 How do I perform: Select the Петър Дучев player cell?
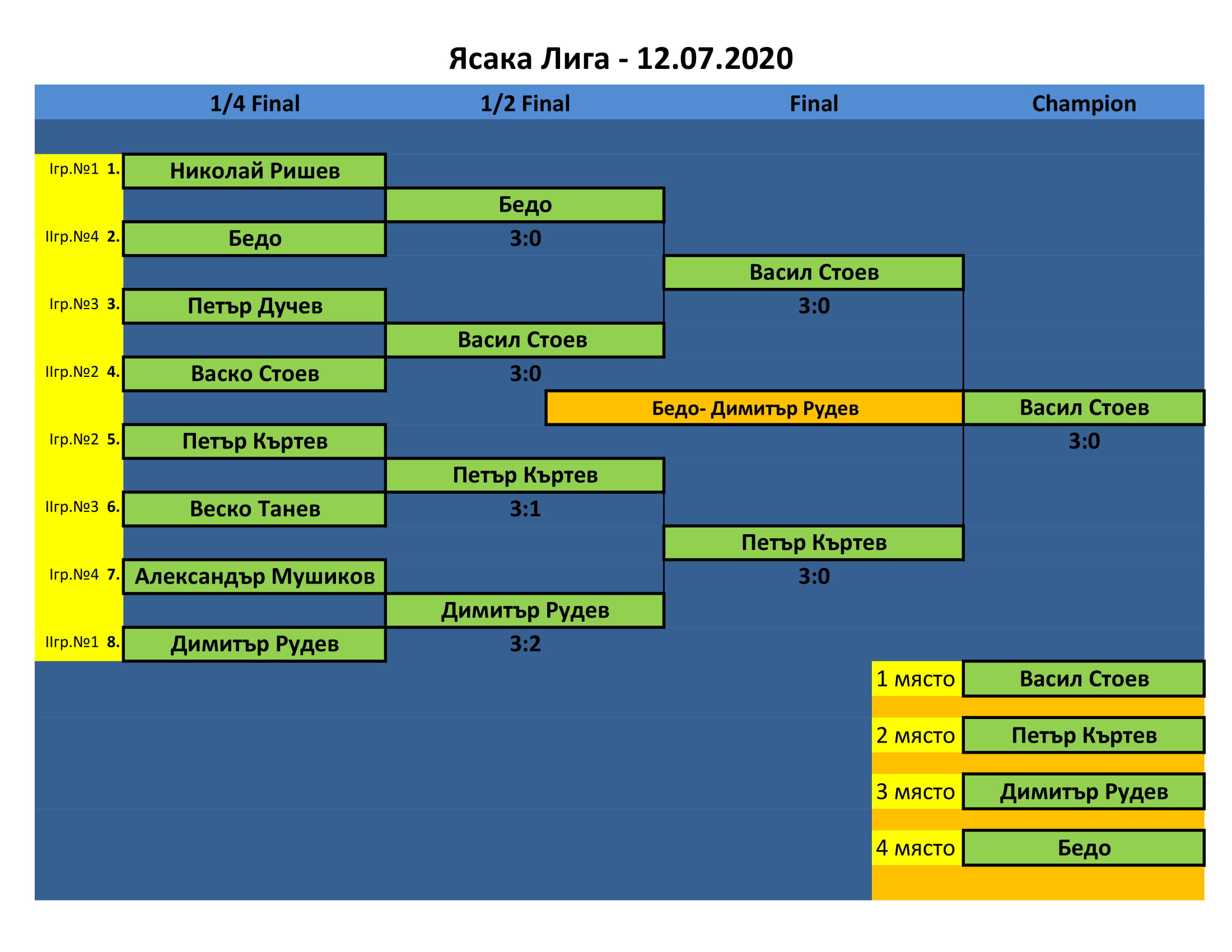click(254, 306)
